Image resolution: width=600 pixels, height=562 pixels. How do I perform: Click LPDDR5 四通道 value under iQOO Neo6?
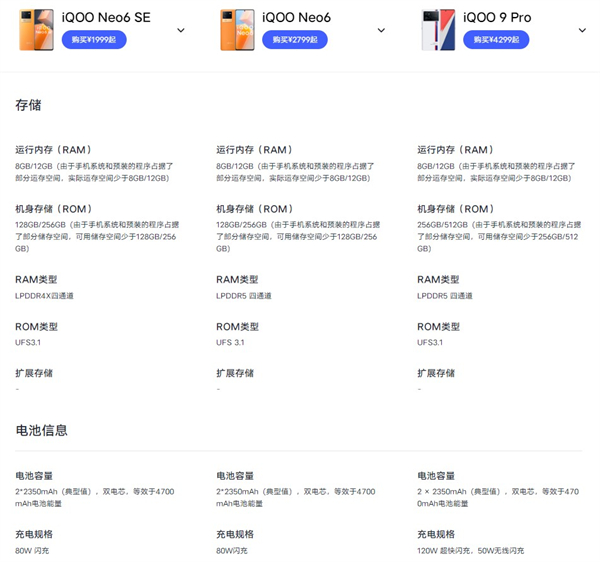coord(244,296)
